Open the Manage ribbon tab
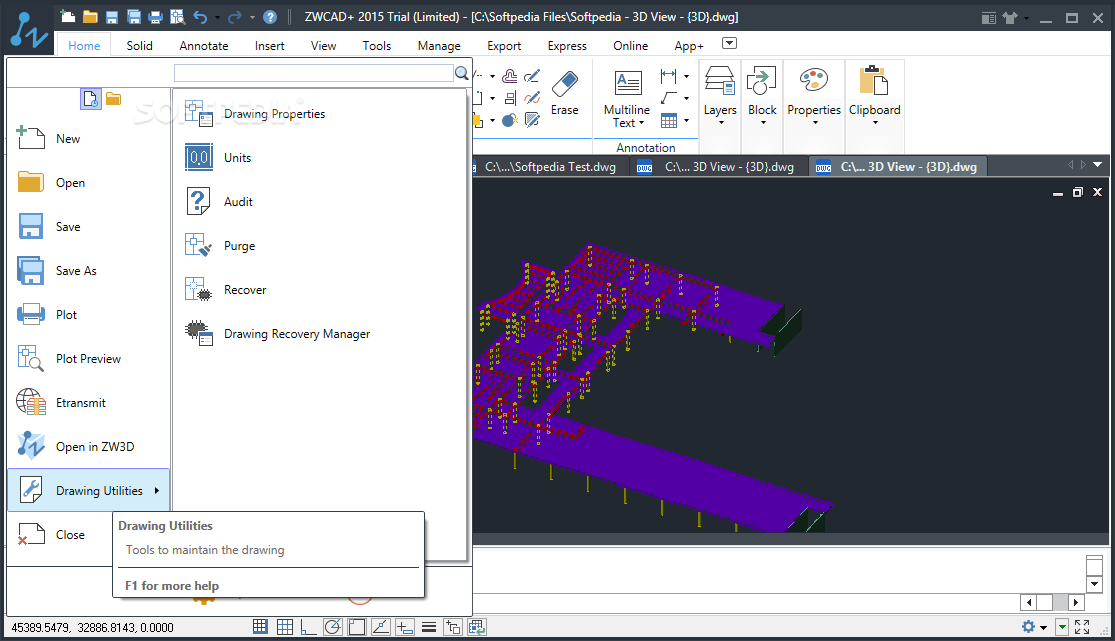The height and width of the screenshot is (641, 1115). click(x=439, y=46)
